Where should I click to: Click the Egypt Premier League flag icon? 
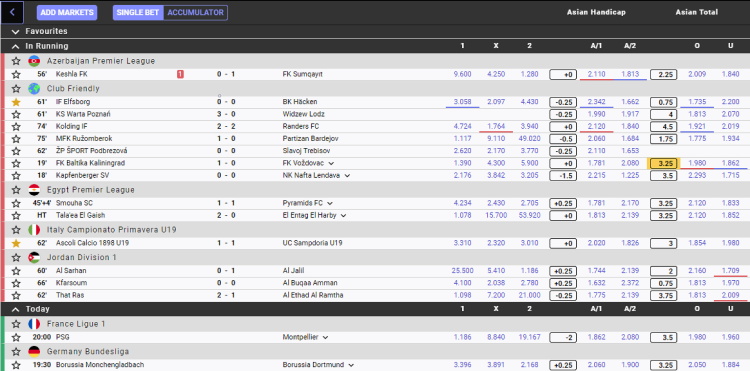tap(34, 190)
